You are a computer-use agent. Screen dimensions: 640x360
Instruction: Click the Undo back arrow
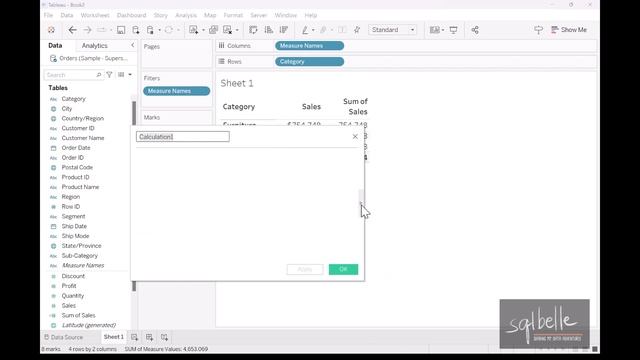72,30
